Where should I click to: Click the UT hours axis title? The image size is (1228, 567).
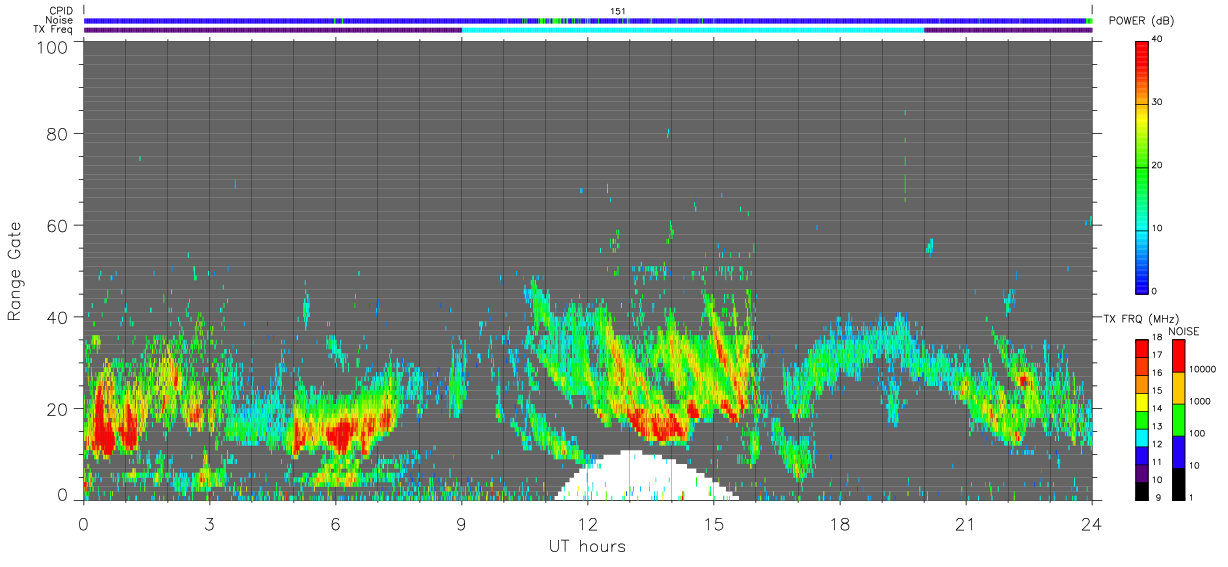coord(587,546)
